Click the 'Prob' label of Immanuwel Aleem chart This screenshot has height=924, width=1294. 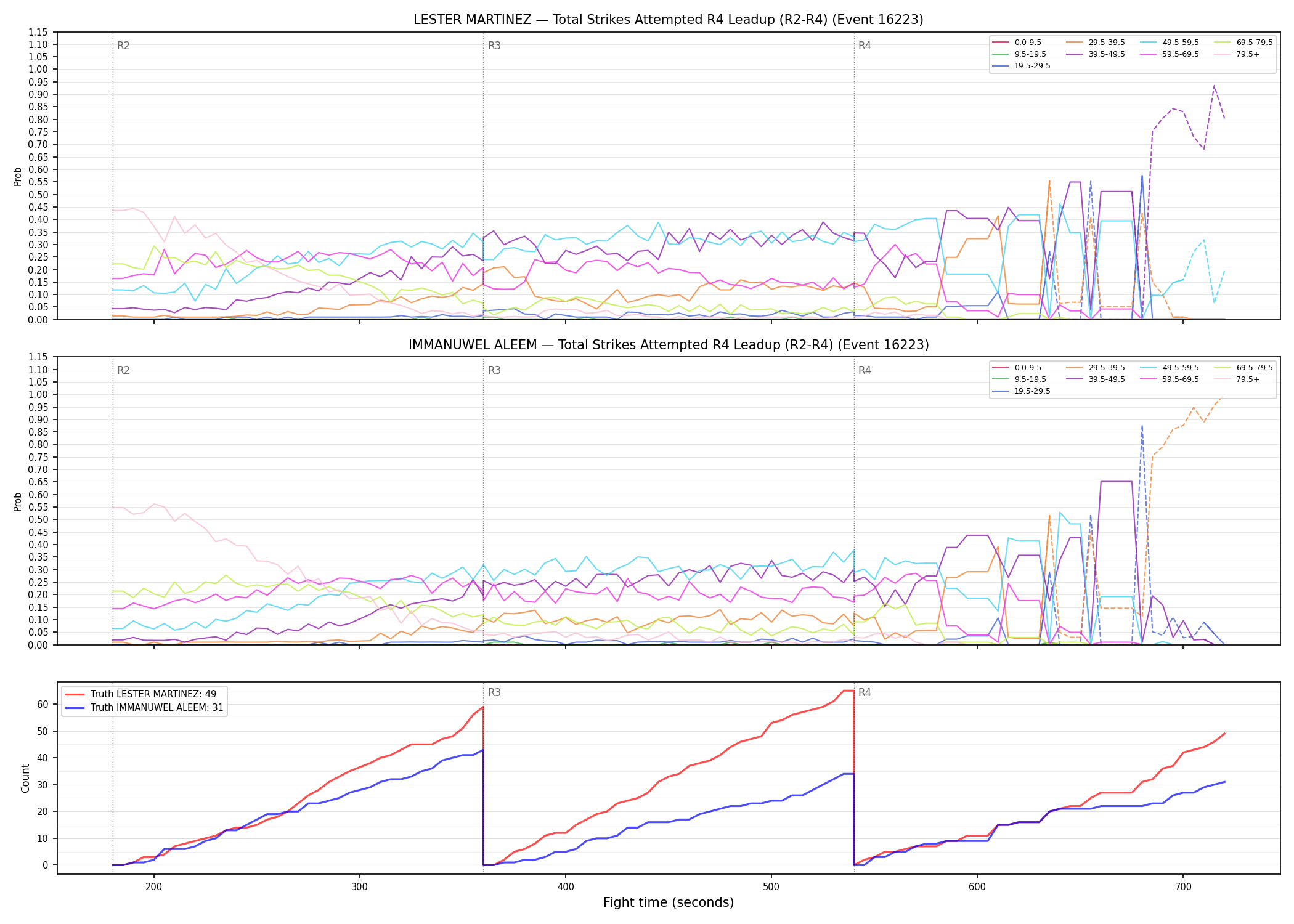[18, 501]
